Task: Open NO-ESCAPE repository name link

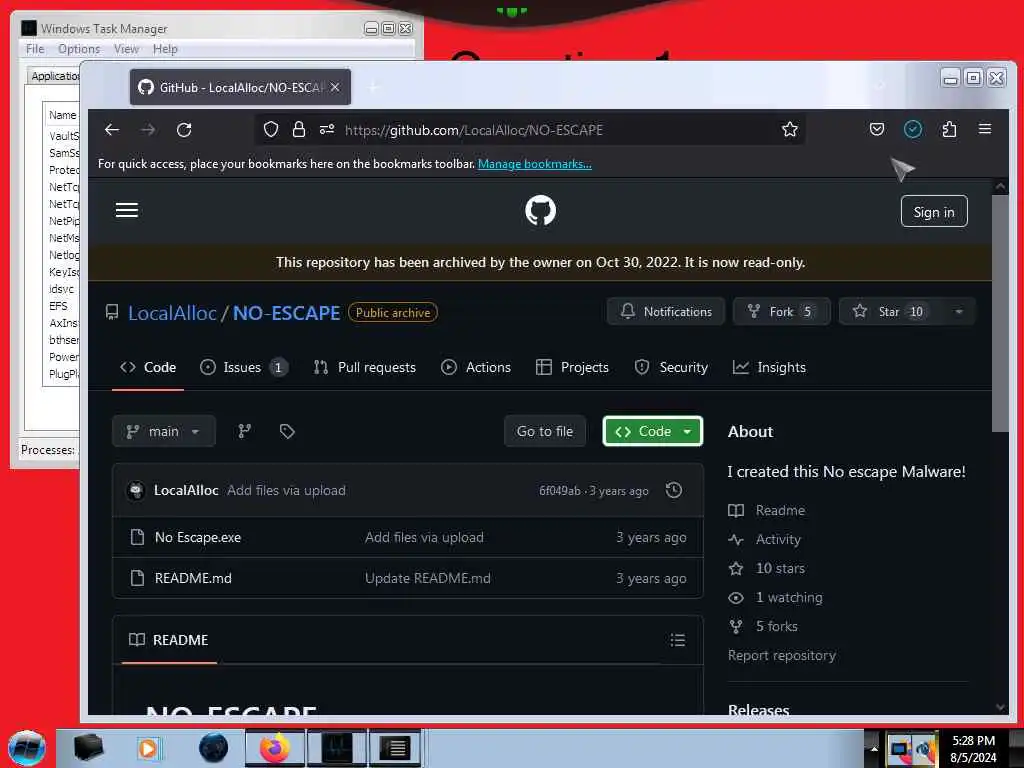Action: coord(286,313)
